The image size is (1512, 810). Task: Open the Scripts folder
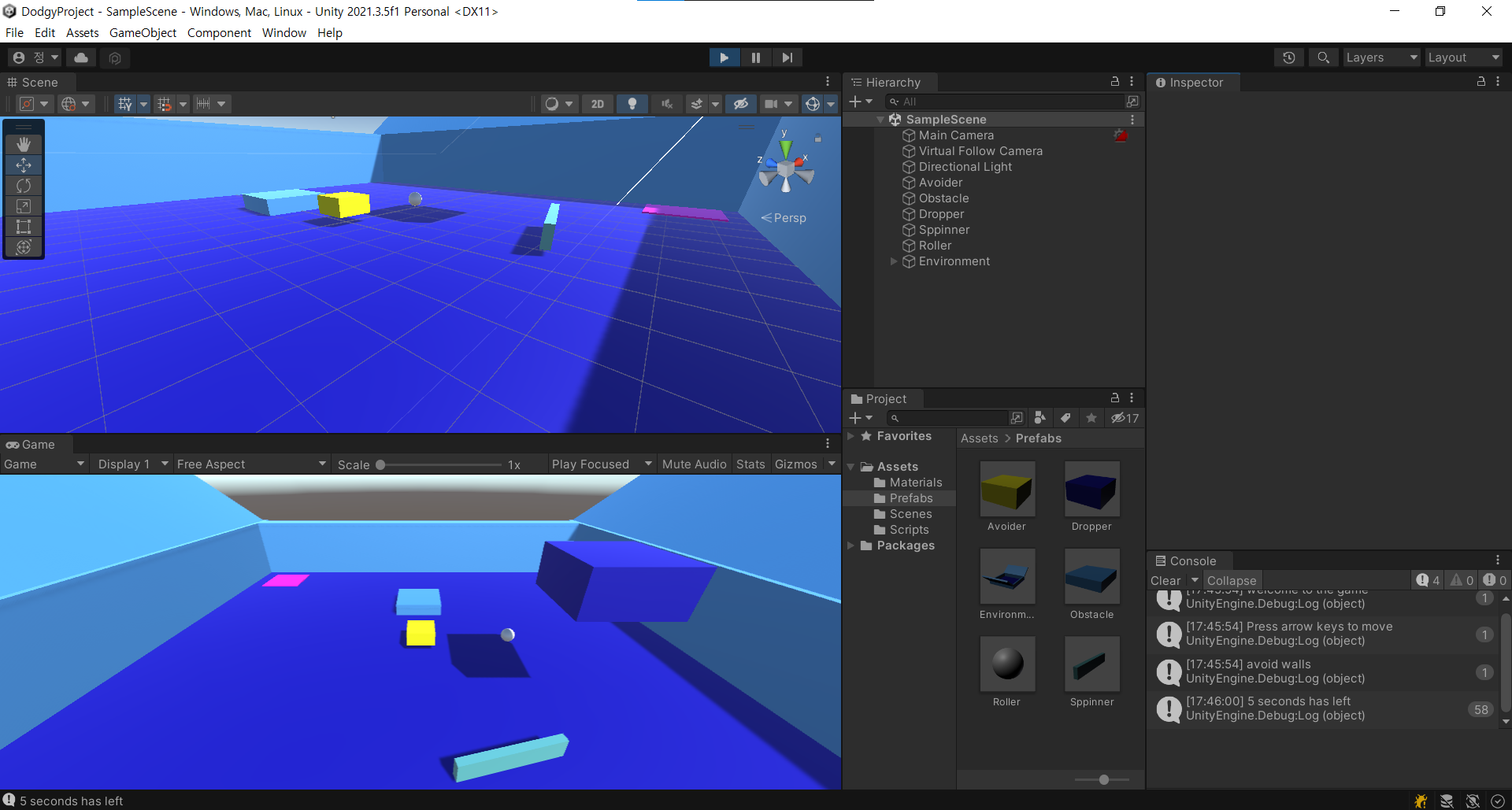(x=909, y=530)
